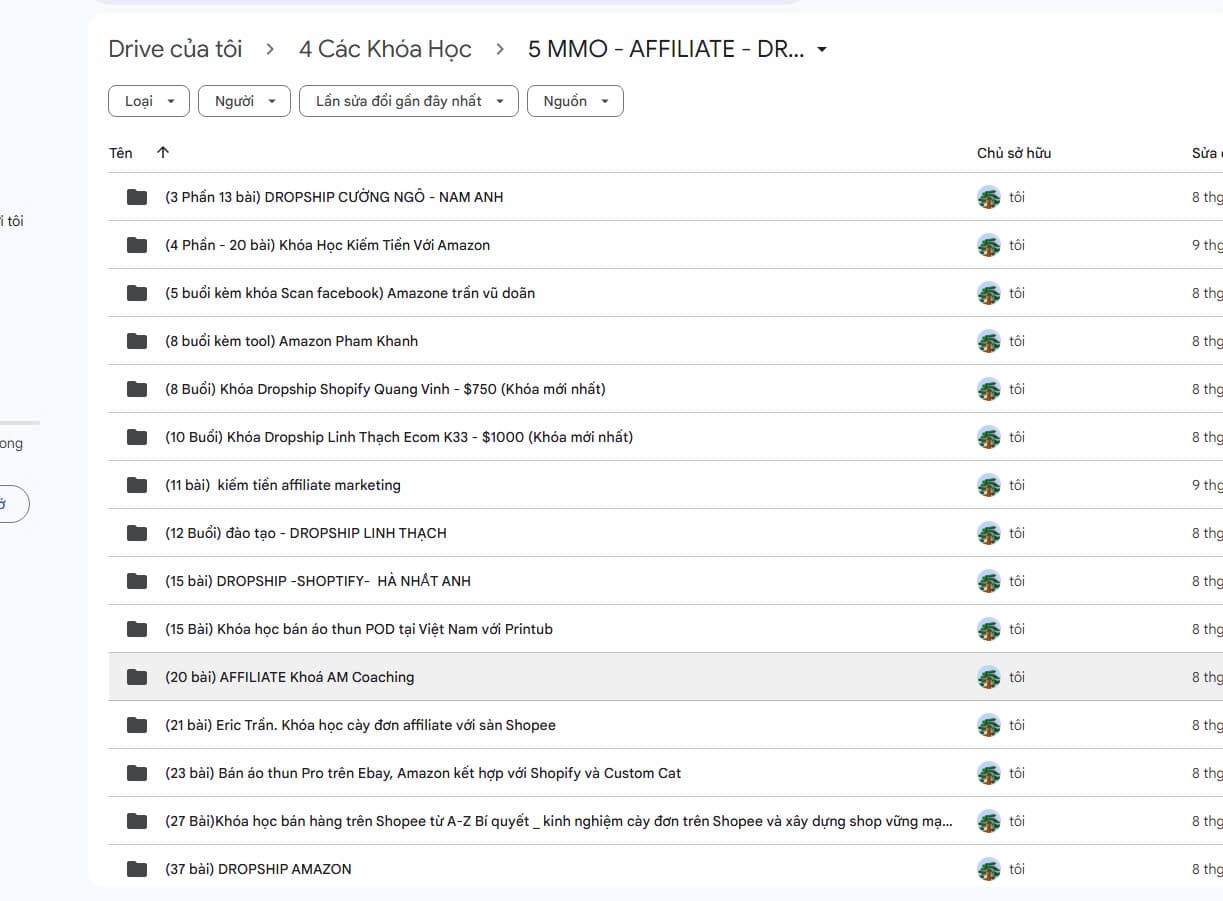Click owner avatar in kiếm tiền affiliate marketing row
The image size is (1223, 901).
tap(989, 485)
